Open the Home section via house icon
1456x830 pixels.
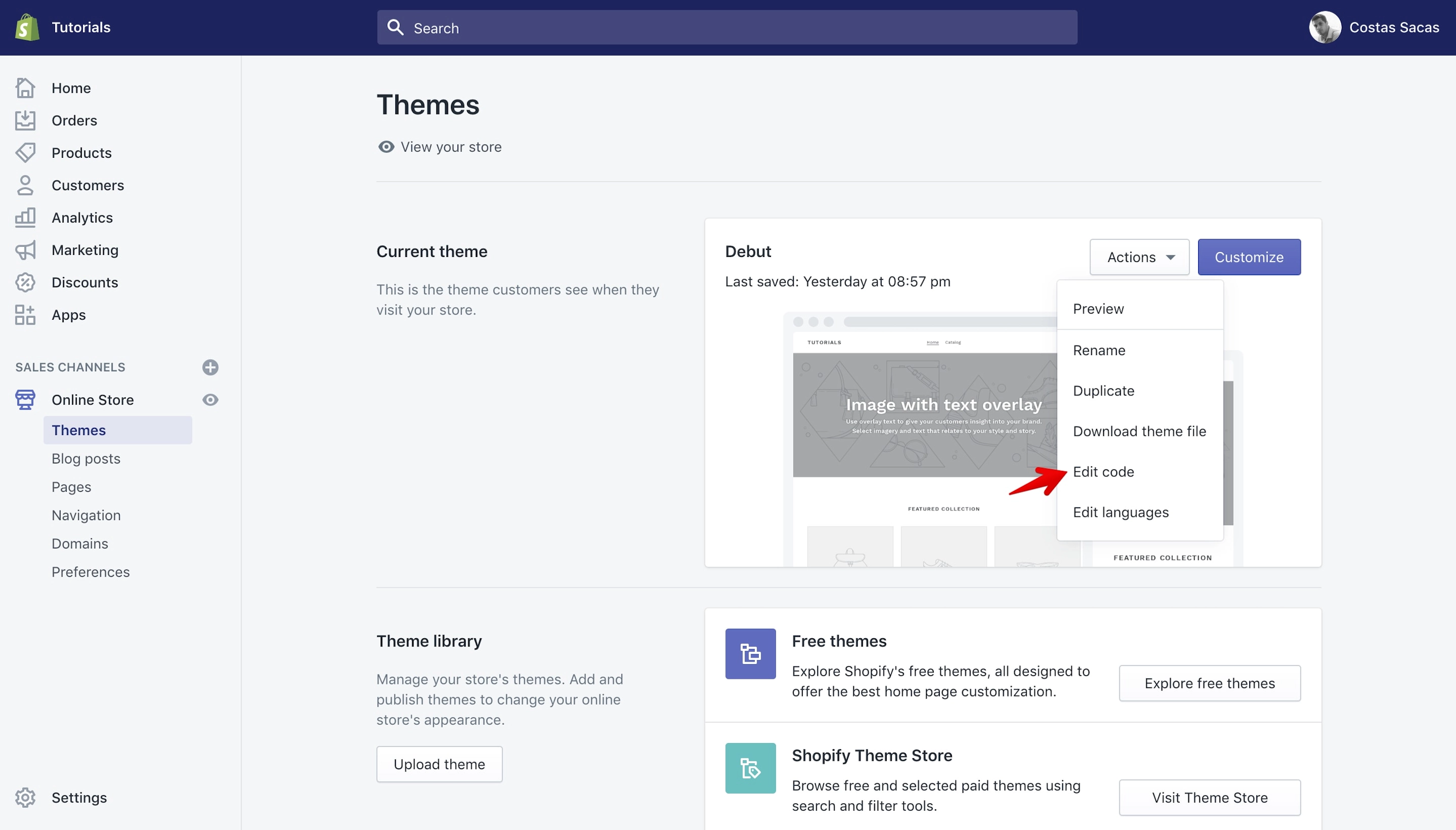25,88
